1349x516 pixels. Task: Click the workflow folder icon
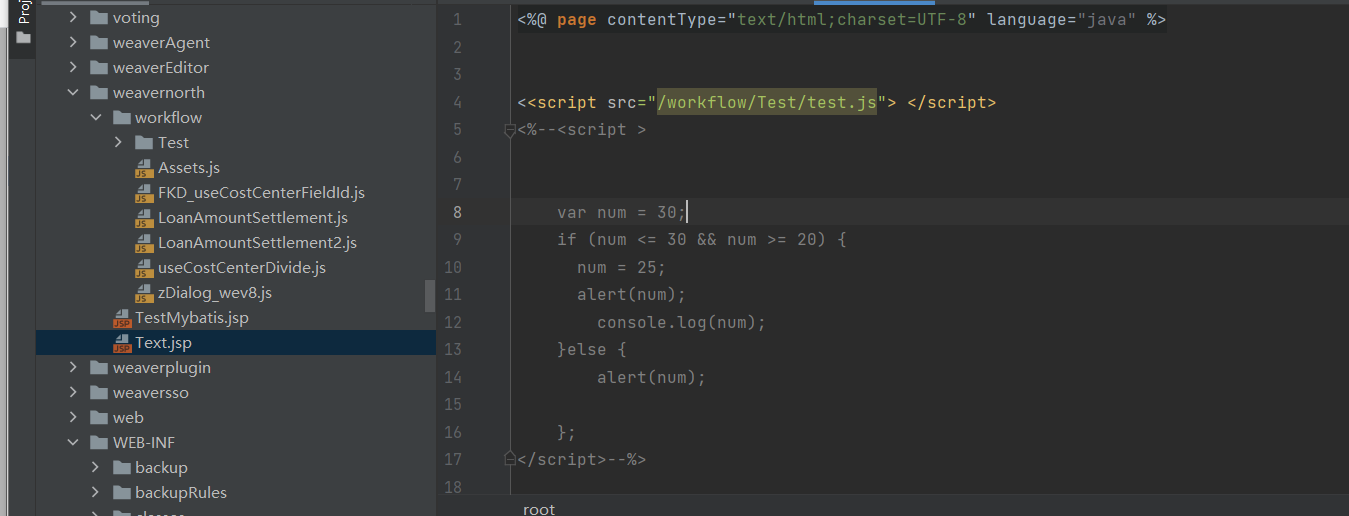(x=121, y=118)
